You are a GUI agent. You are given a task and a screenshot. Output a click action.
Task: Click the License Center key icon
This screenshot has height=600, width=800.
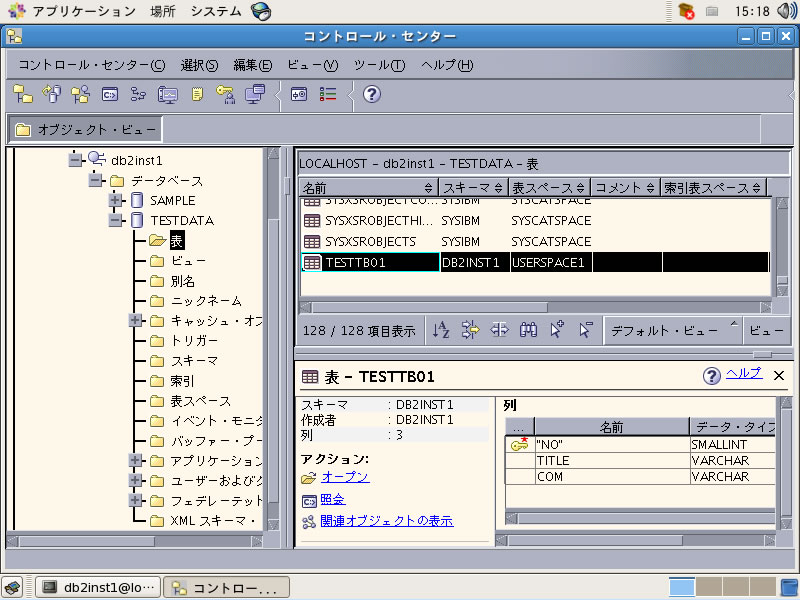point(226,94)
